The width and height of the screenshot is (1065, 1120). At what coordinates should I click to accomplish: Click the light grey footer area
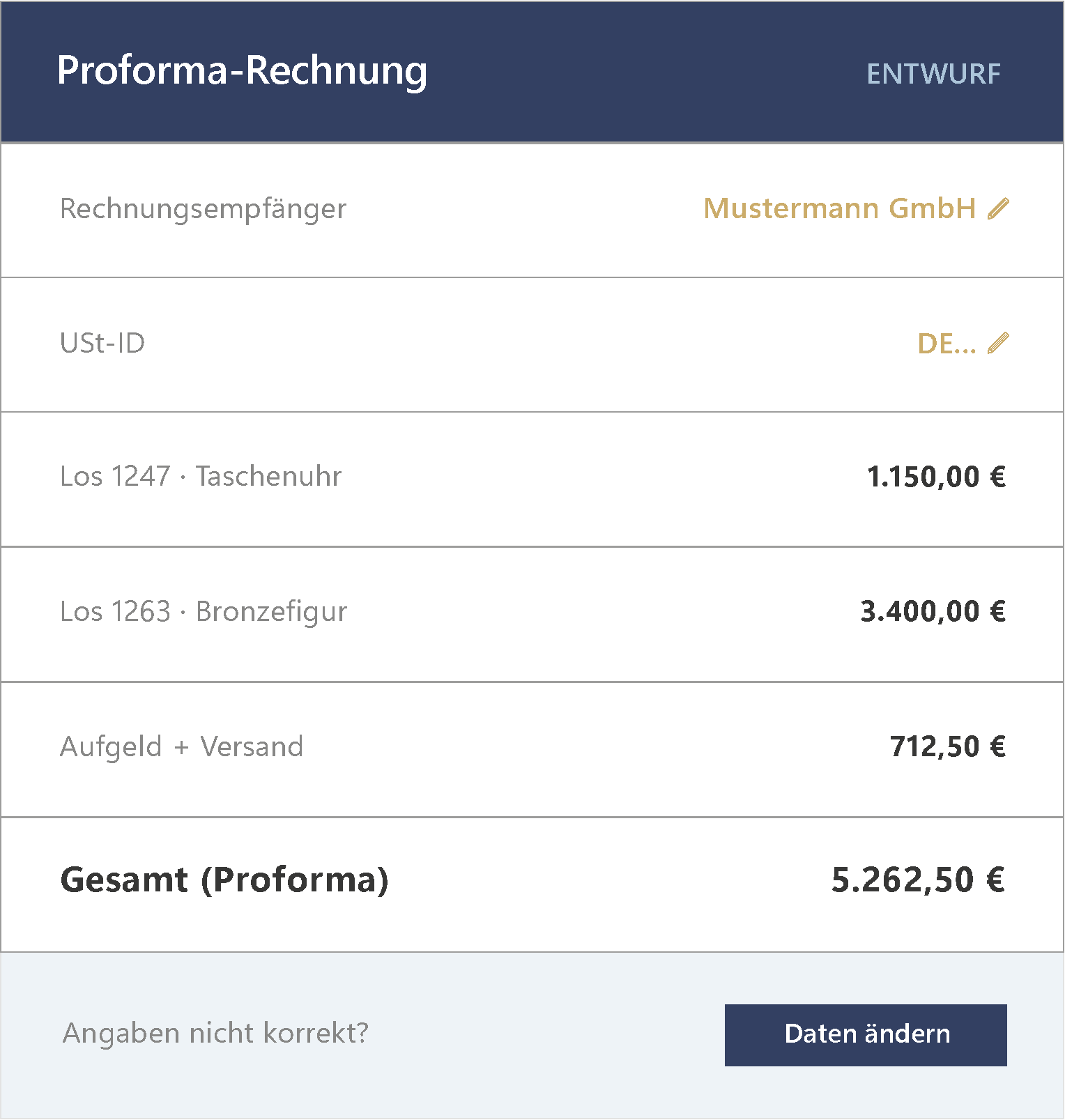532,1035
